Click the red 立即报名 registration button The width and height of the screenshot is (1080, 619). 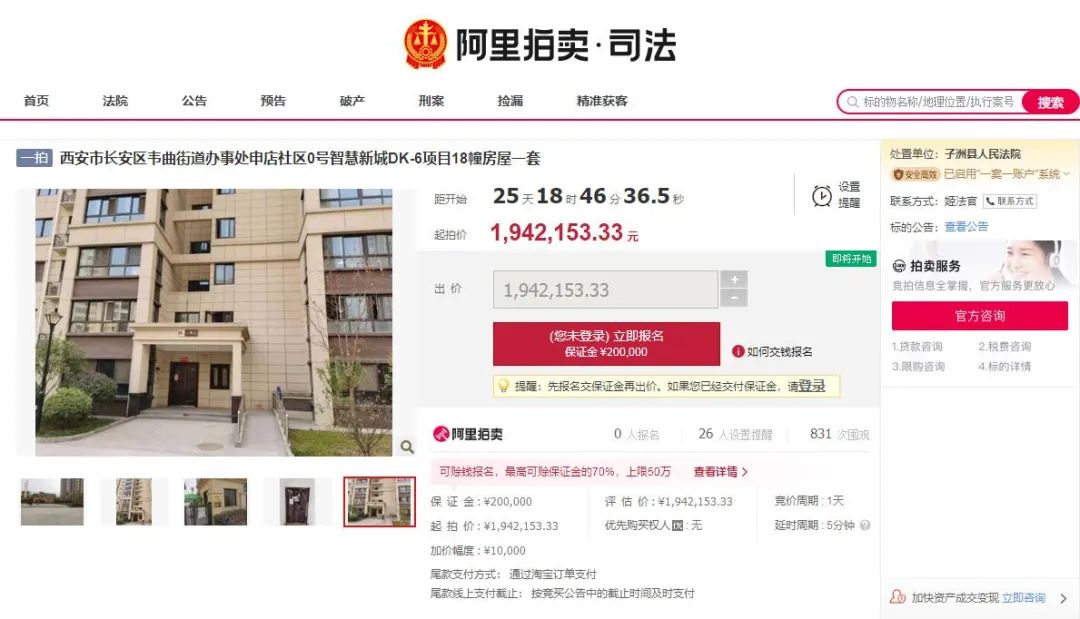pyautogui.click(x=606, y=344)
